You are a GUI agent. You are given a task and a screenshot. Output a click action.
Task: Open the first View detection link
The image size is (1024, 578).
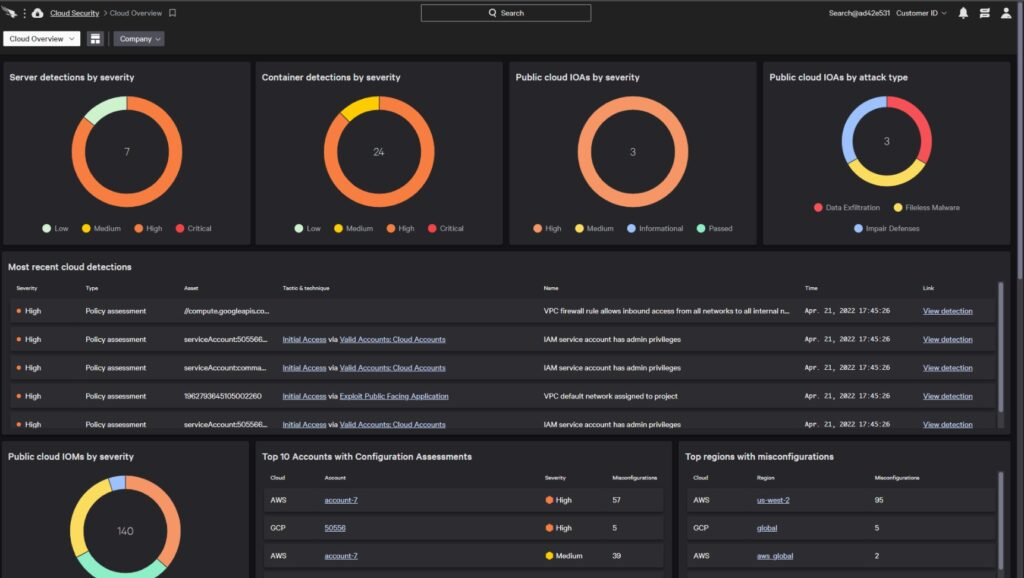946,311
